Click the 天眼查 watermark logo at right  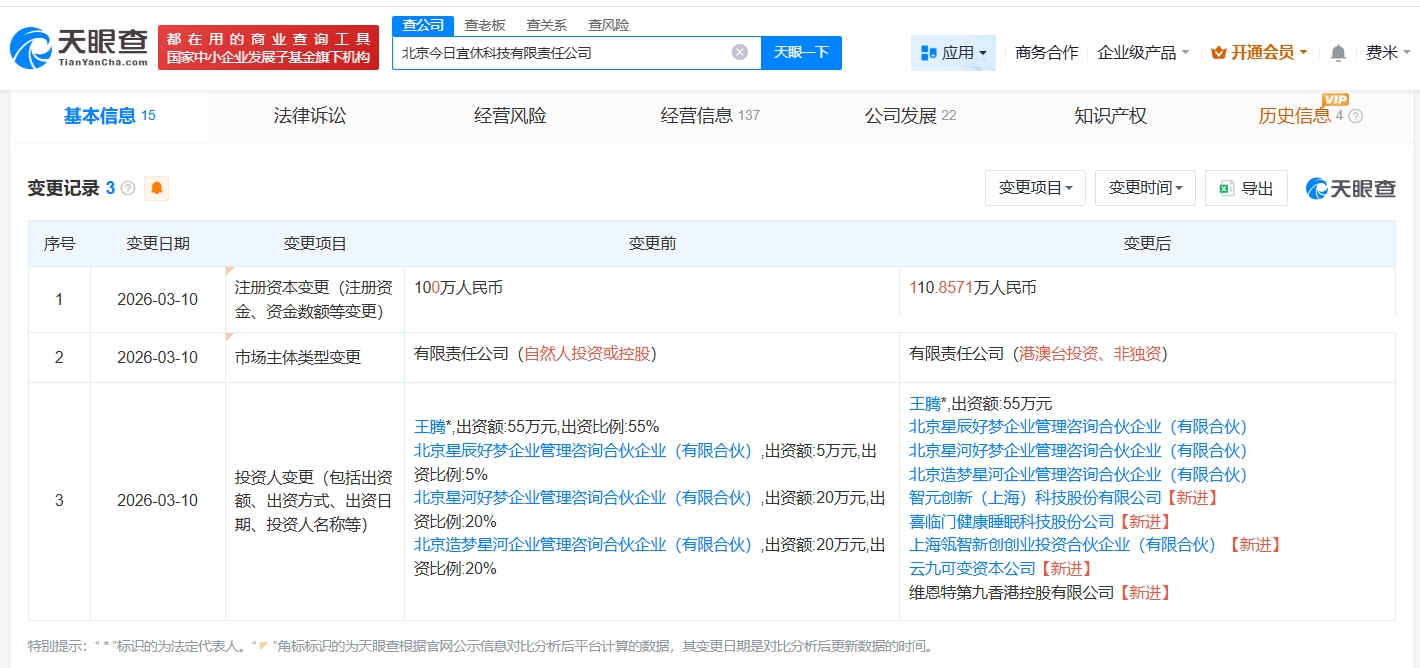1350,188
